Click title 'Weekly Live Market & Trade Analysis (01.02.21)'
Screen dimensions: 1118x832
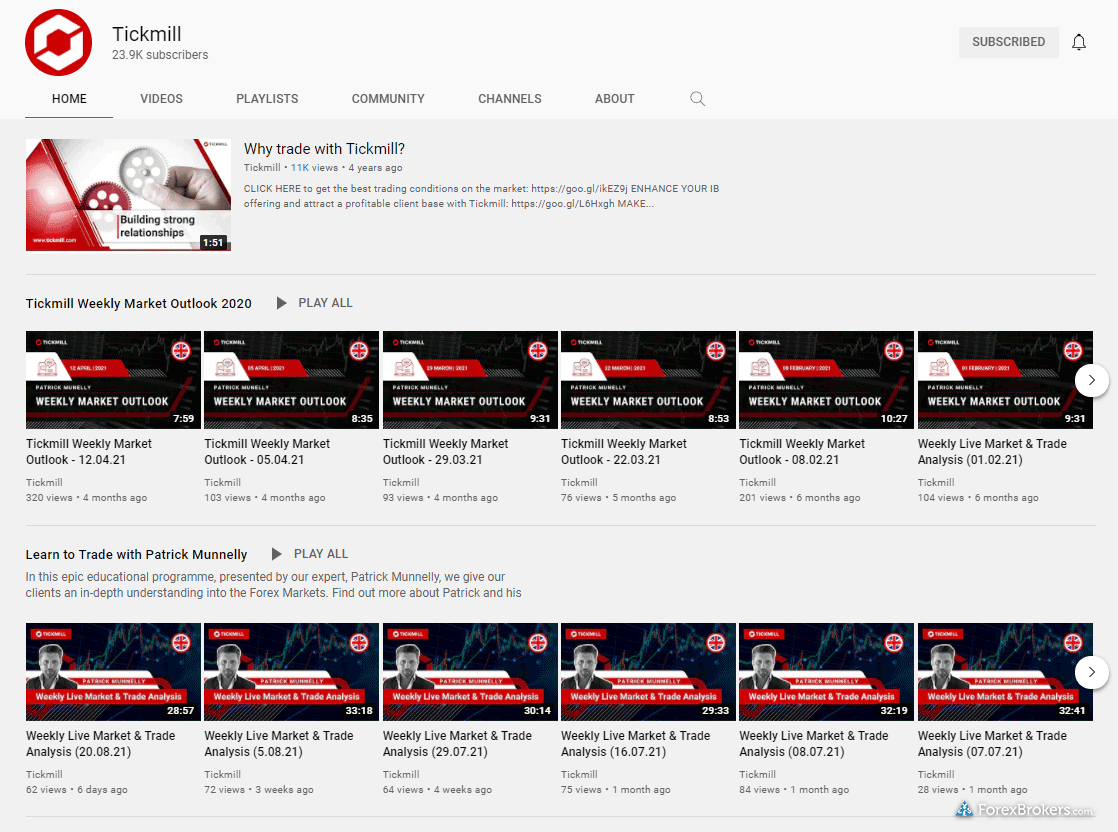click(x=993, y=452)
